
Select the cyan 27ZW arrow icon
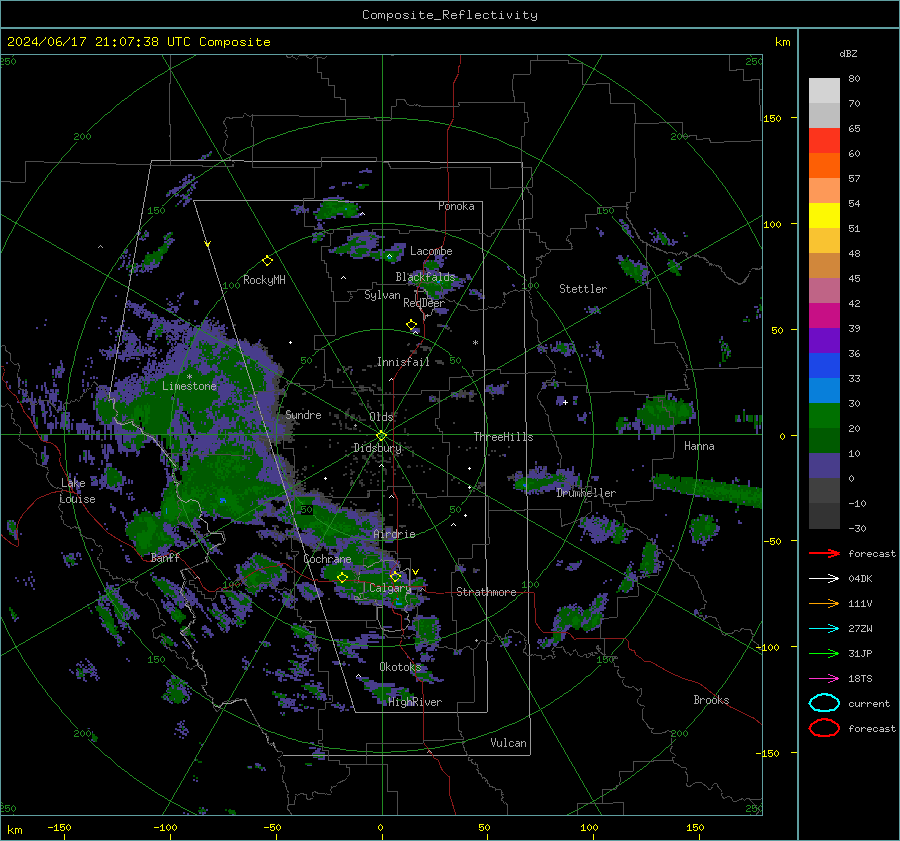click(x=824, y=629)
